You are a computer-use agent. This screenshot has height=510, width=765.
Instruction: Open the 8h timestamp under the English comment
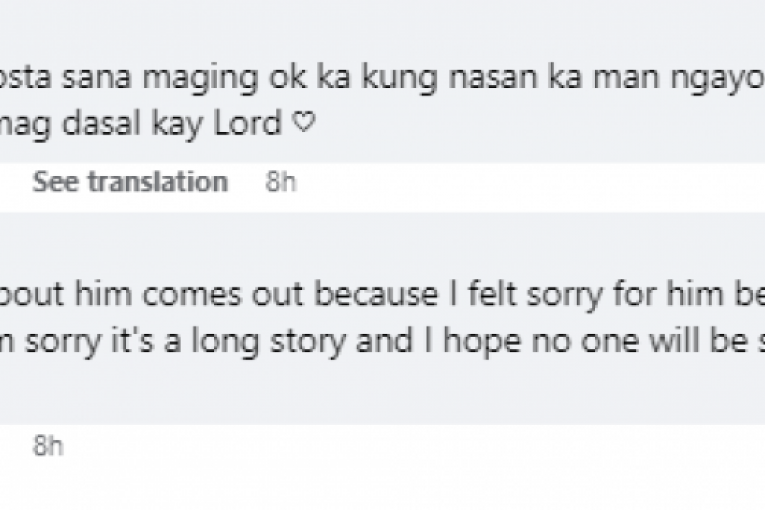pyautogui.click(x=48, y=446)
